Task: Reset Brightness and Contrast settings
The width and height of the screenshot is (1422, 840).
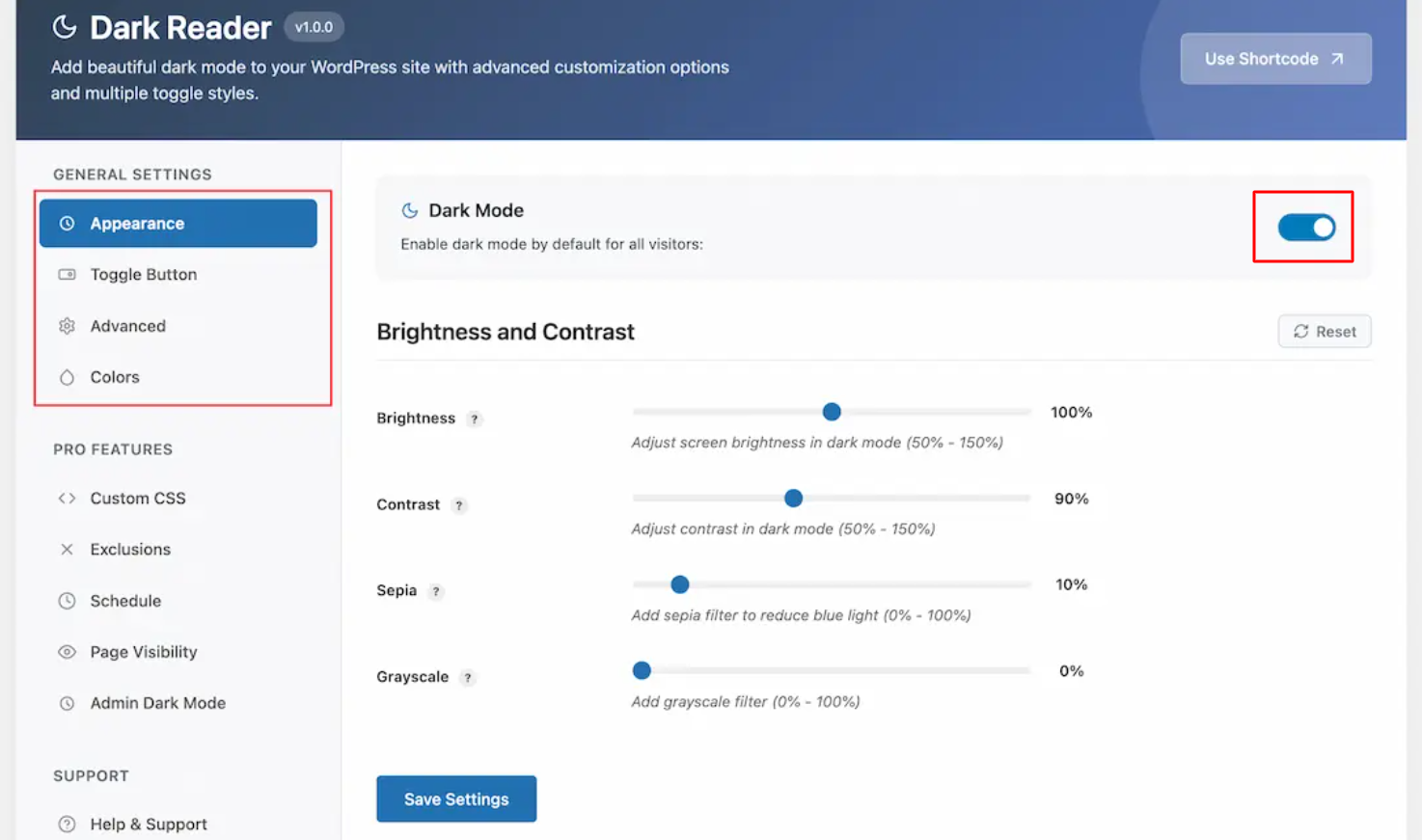Action: [1324, 331]
